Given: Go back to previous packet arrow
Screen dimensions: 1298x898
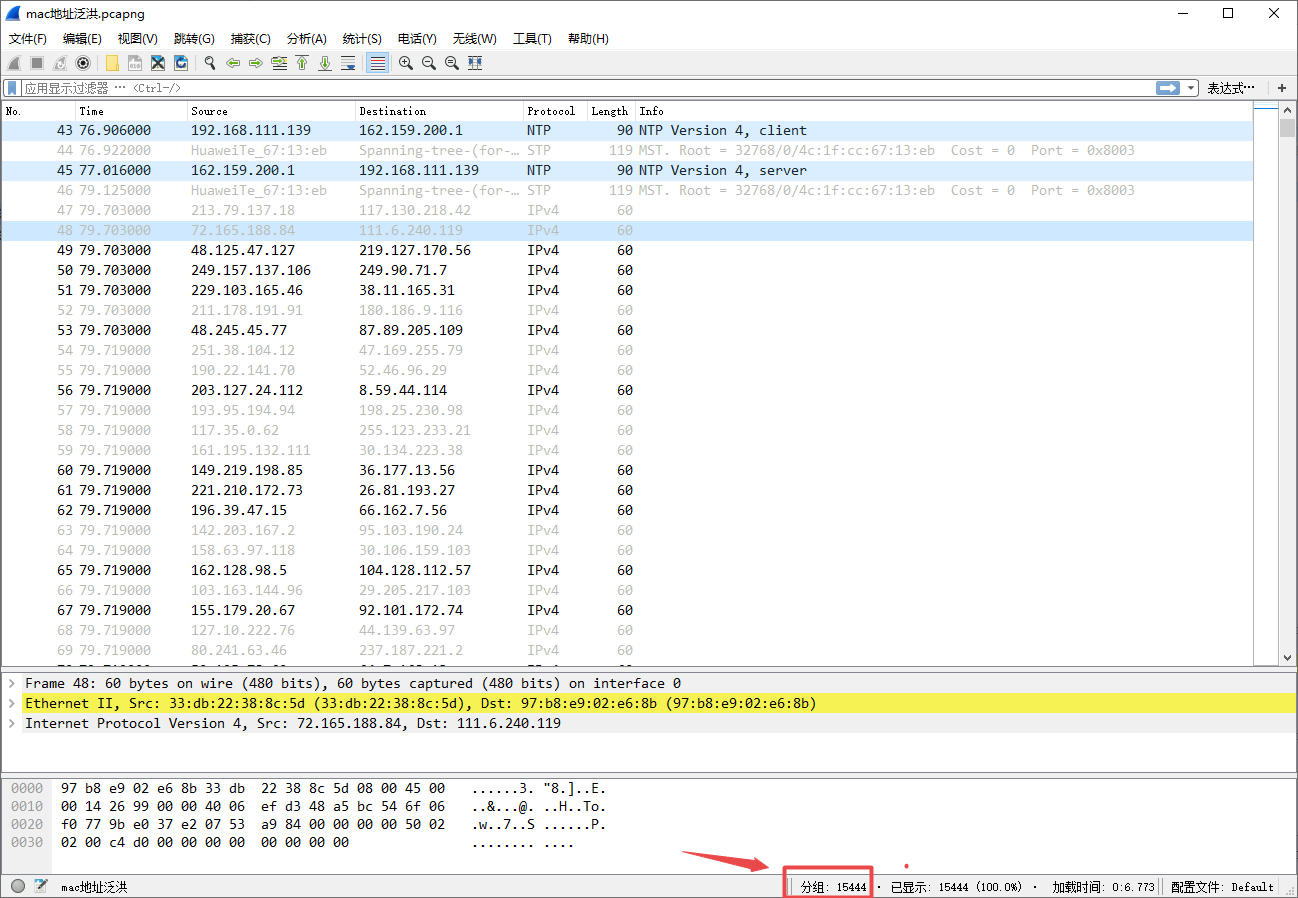Looking at the screenshot, I should [x=233, y=63].
